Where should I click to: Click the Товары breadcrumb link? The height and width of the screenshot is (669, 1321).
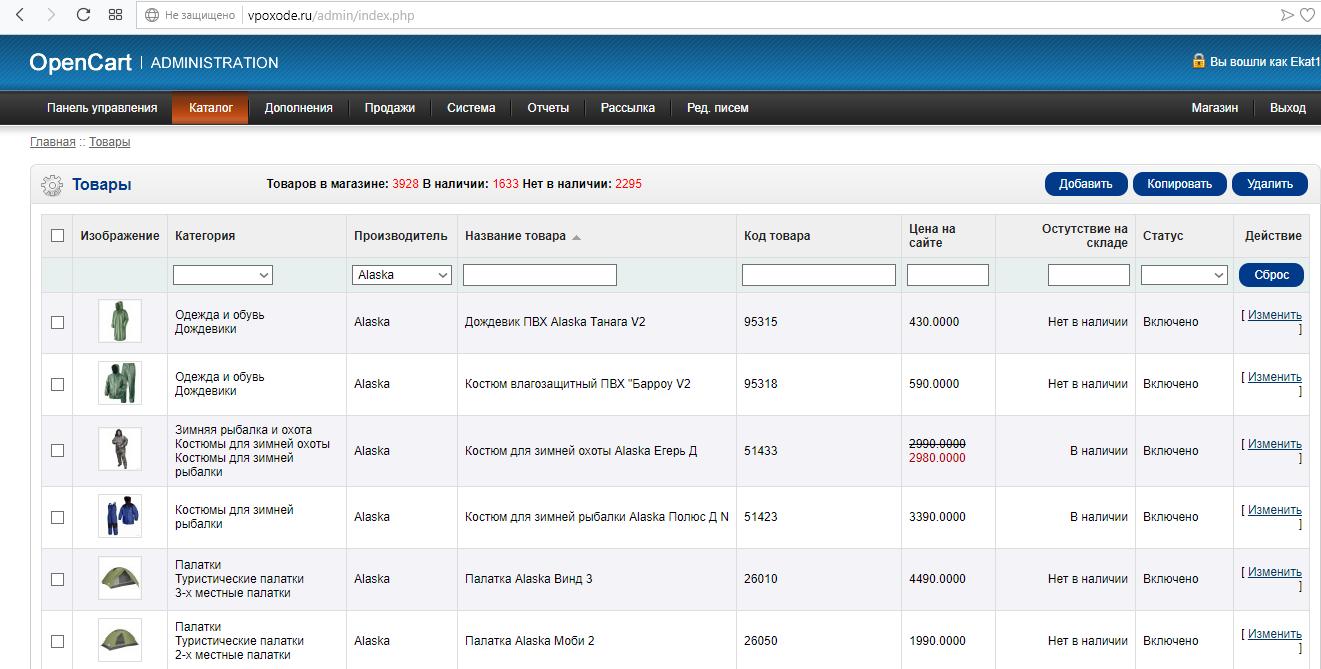pyautogui.click(x=110, y=142)
